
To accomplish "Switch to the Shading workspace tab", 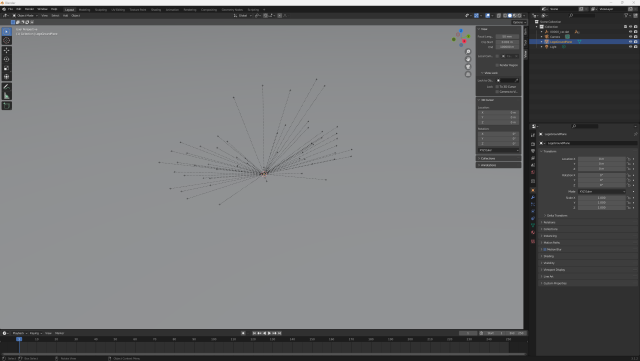I will (156, 9).
